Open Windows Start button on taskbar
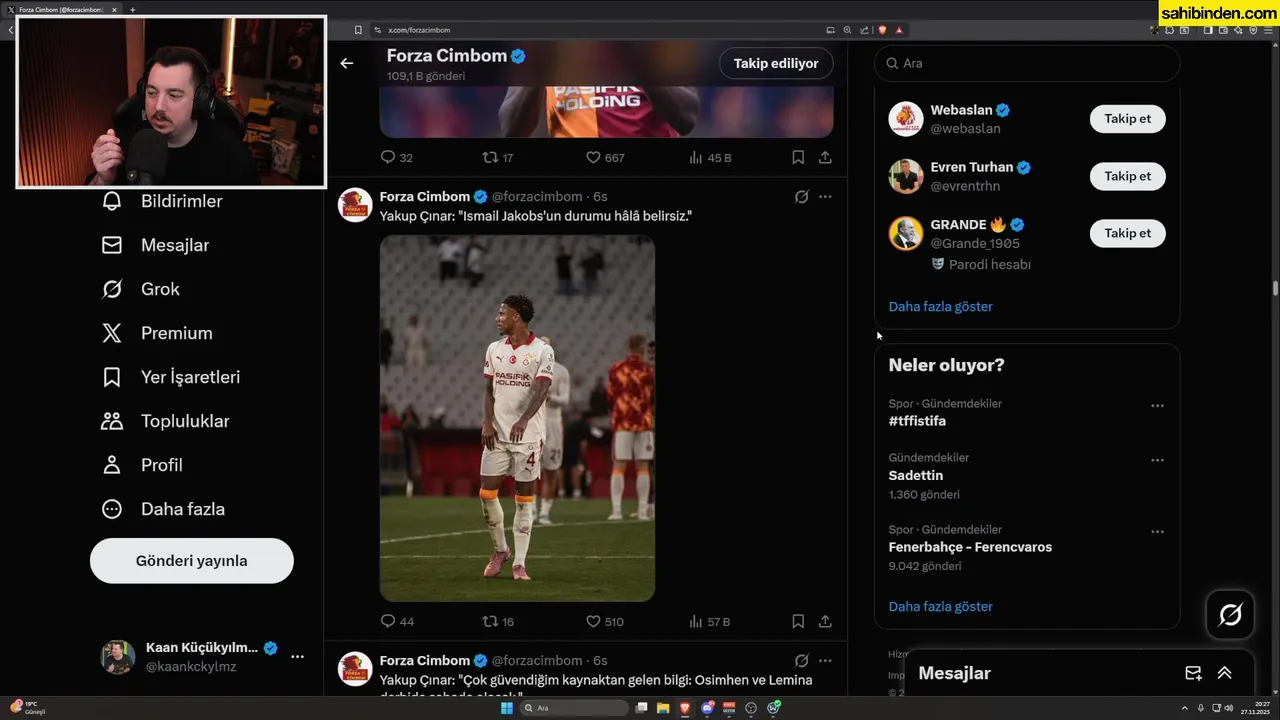The image size is (1280, 720). click(x=506, y=708)
